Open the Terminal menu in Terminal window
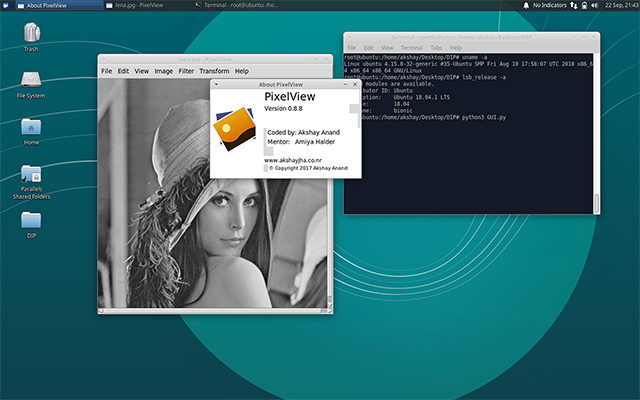 point(411,47)
